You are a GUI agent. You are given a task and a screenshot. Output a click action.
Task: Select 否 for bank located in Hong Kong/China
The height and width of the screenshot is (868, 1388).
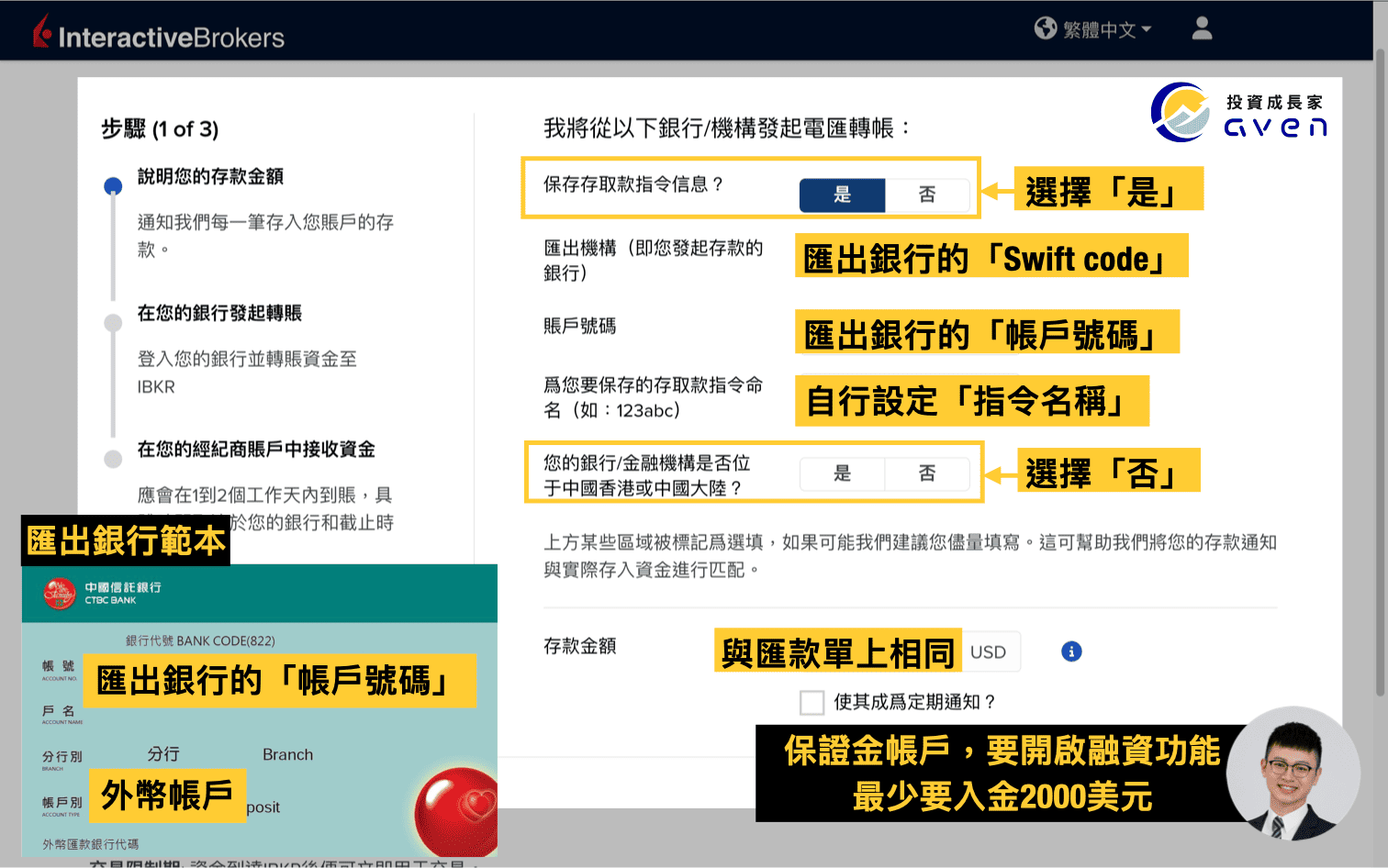click(927, 473)
